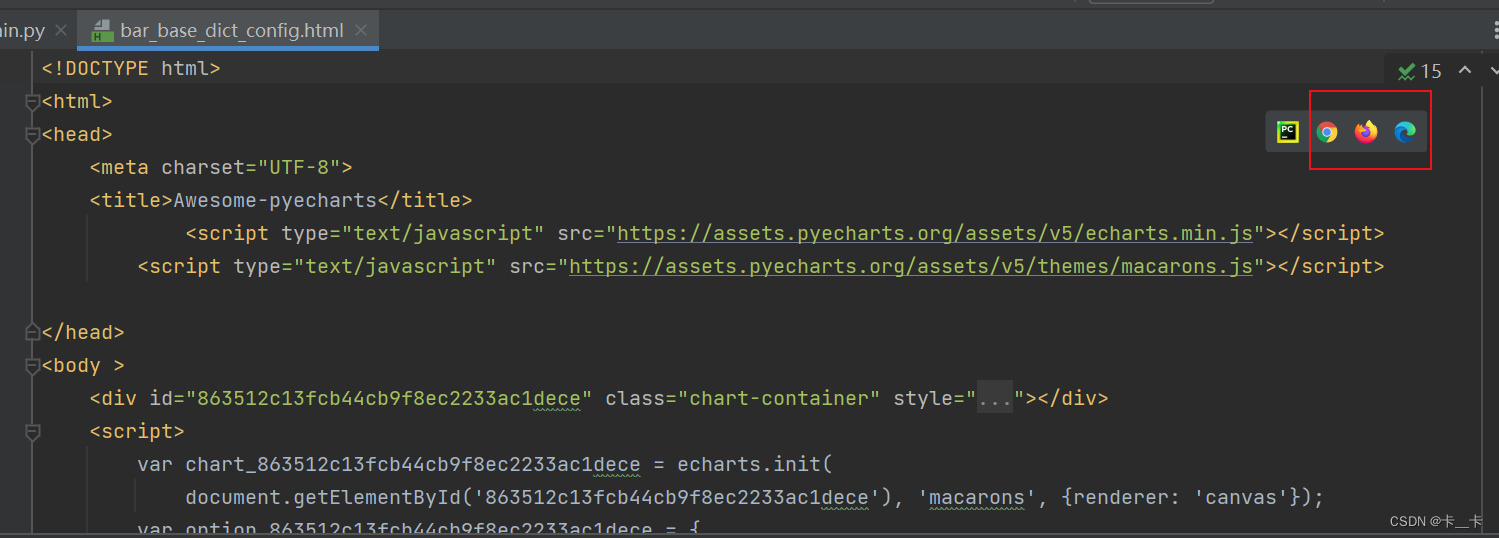Collapse the <head> block fold marker
The height and width of the screenshot is (538, 1499).
(32, 135)
